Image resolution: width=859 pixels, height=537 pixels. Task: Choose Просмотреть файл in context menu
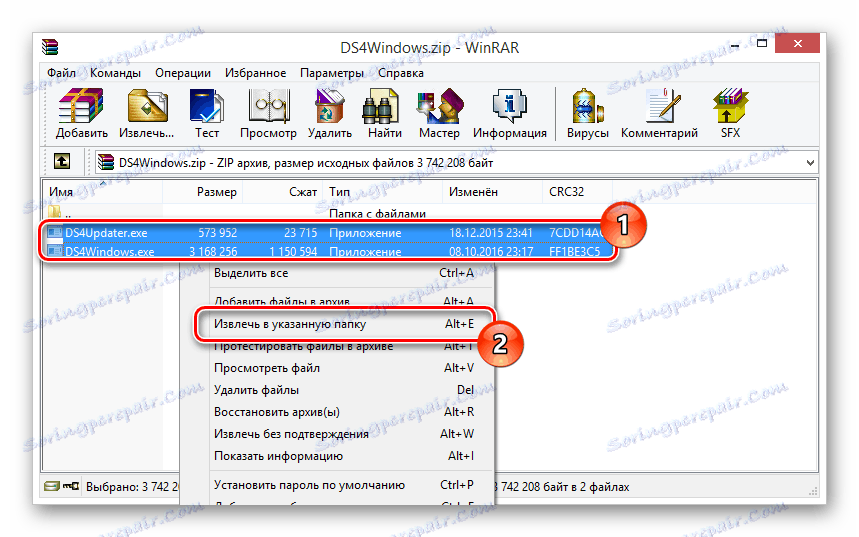point(343,368)
